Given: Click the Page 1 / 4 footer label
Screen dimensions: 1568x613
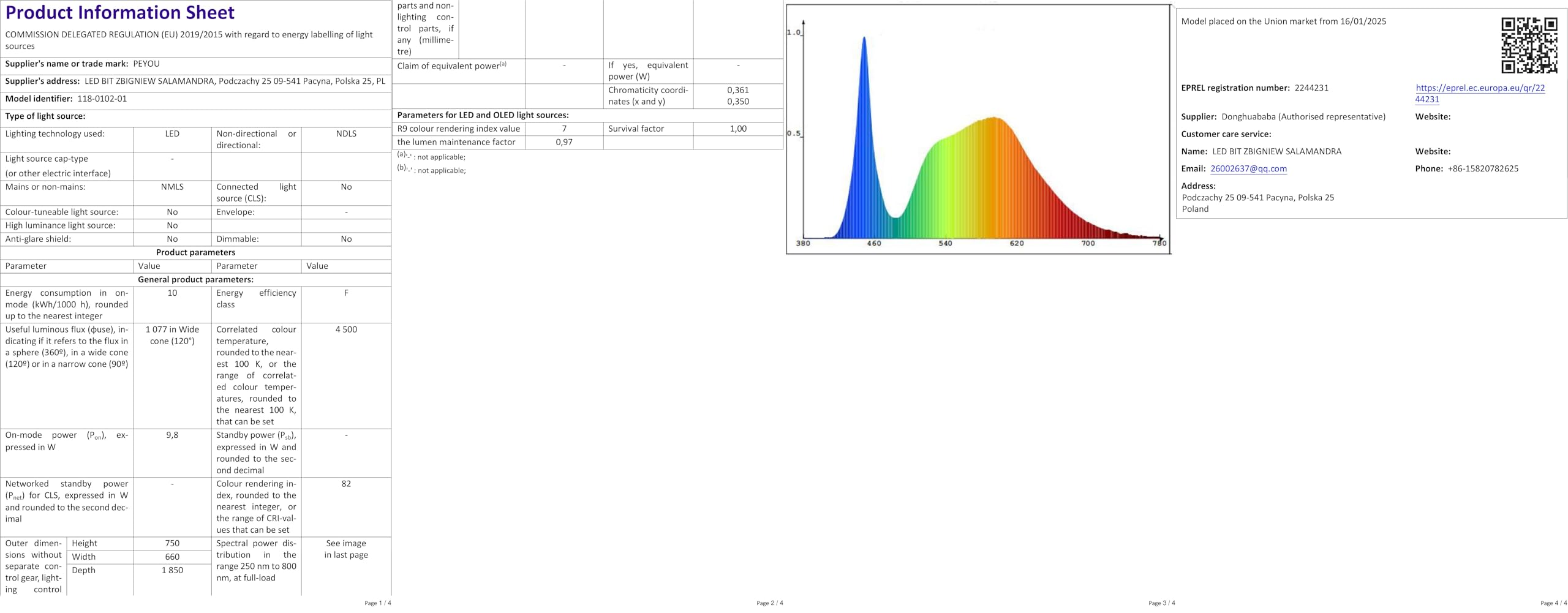Looking at the screenshot, I should tap(377, 603).
